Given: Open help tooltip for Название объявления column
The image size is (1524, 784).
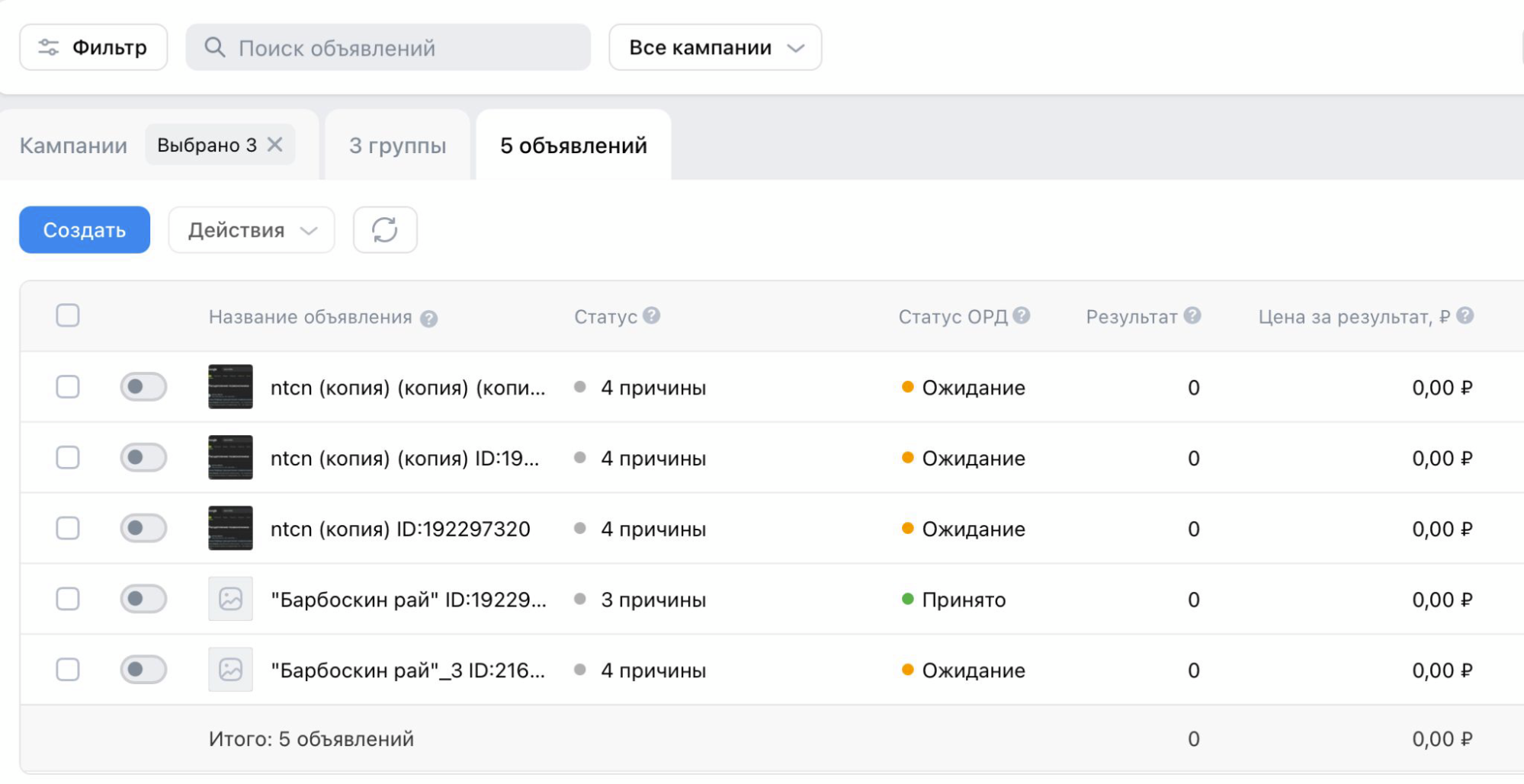Looking at the screenshot, I should click(x=428, y=318).
